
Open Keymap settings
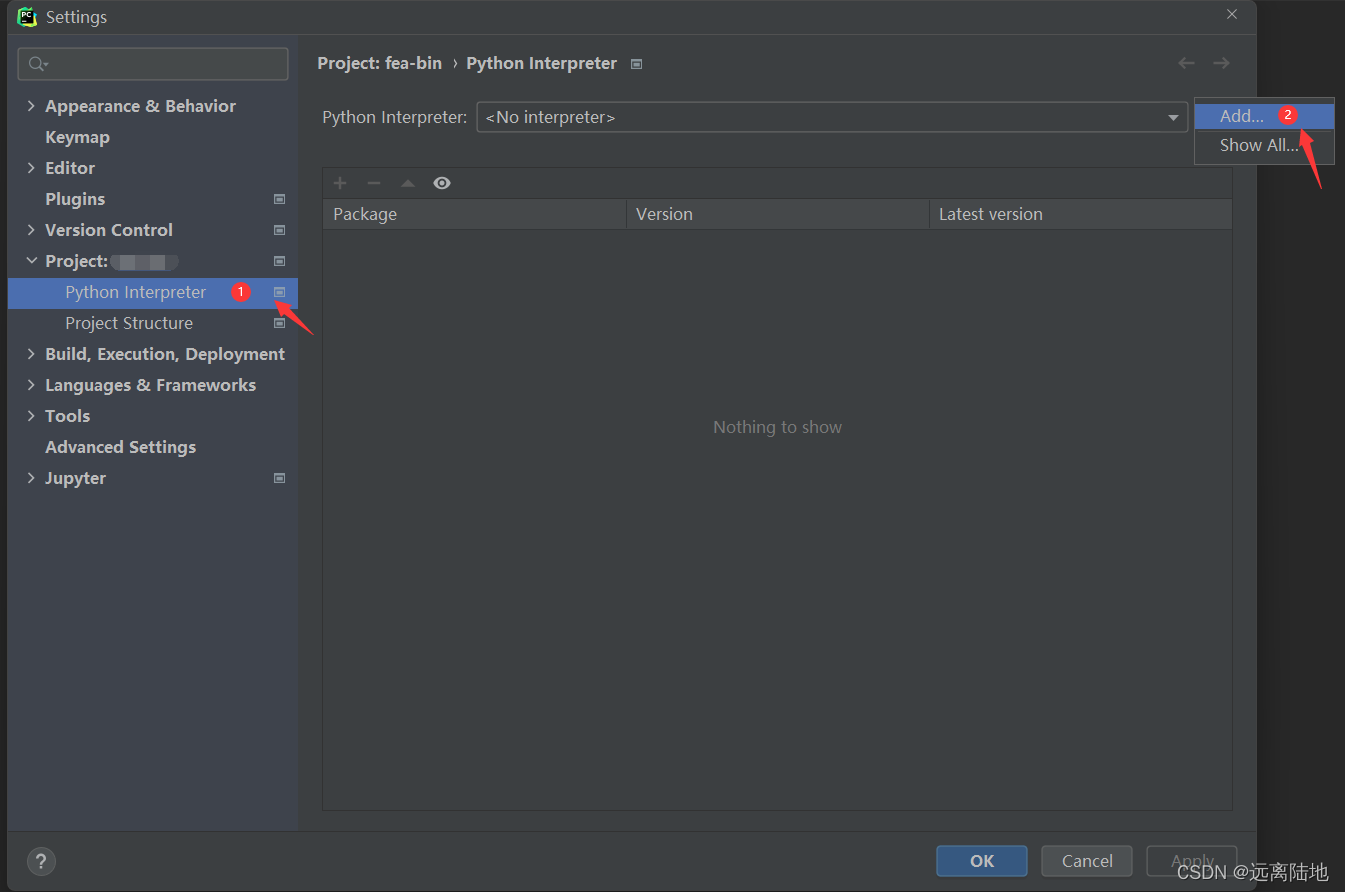tap(77, 137)
